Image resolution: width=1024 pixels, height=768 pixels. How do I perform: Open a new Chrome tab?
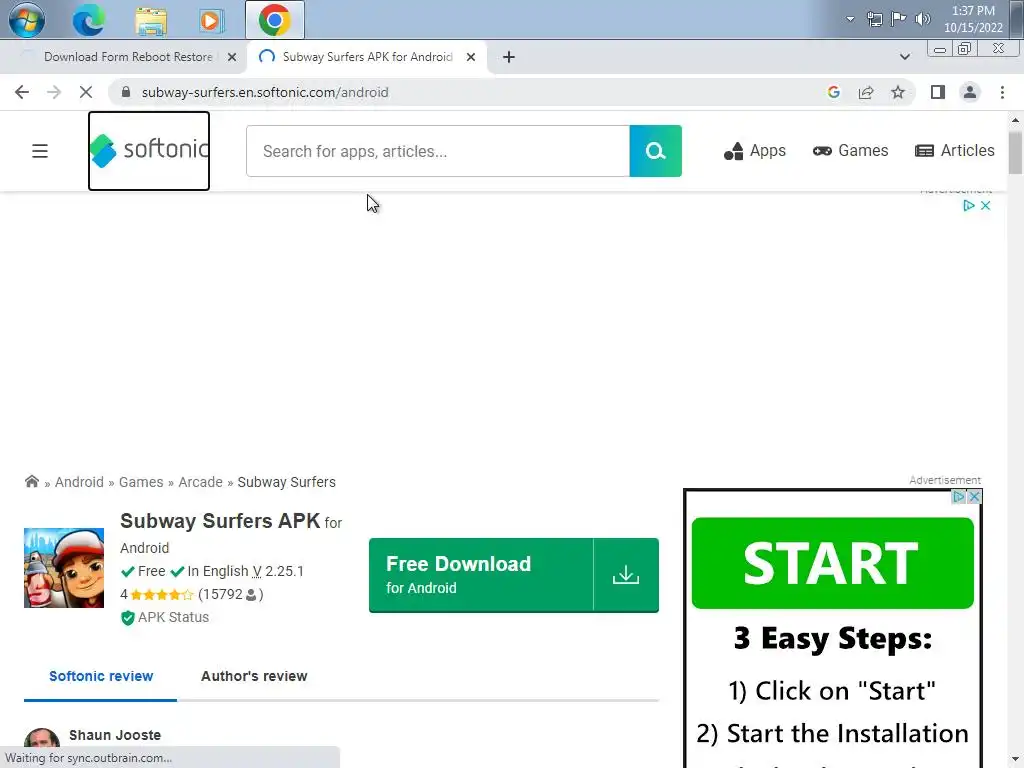point(509,57)
